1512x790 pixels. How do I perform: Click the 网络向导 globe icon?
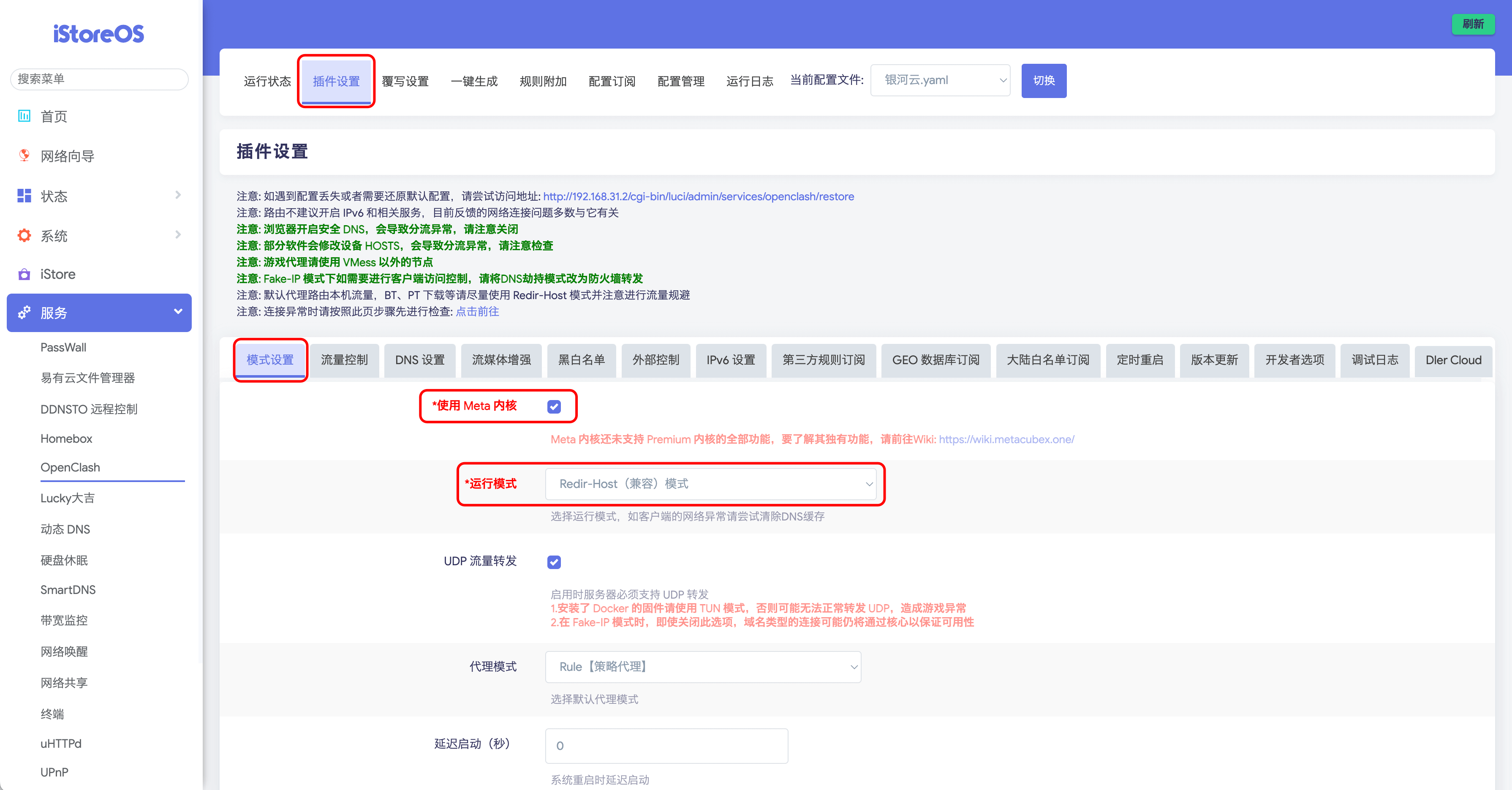tap(24, 155)
